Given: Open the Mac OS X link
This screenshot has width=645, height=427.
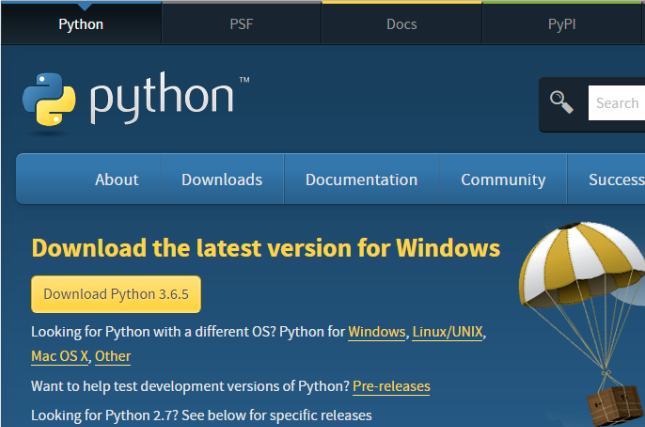Looking at the screenshot, I should click(x=60, y=356).
